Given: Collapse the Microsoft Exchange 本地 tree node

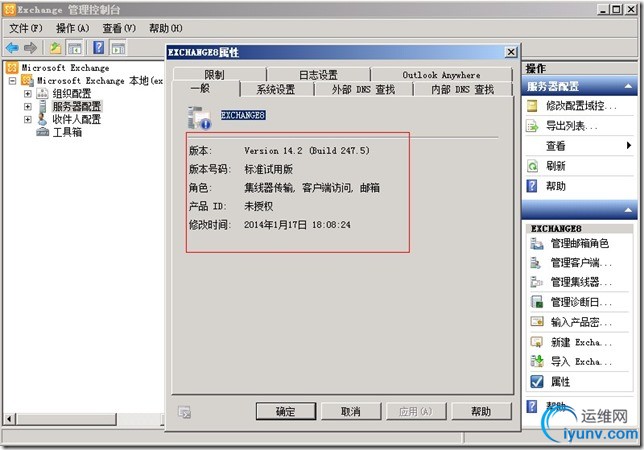Looking at the screenshot, I should point(12,80).
